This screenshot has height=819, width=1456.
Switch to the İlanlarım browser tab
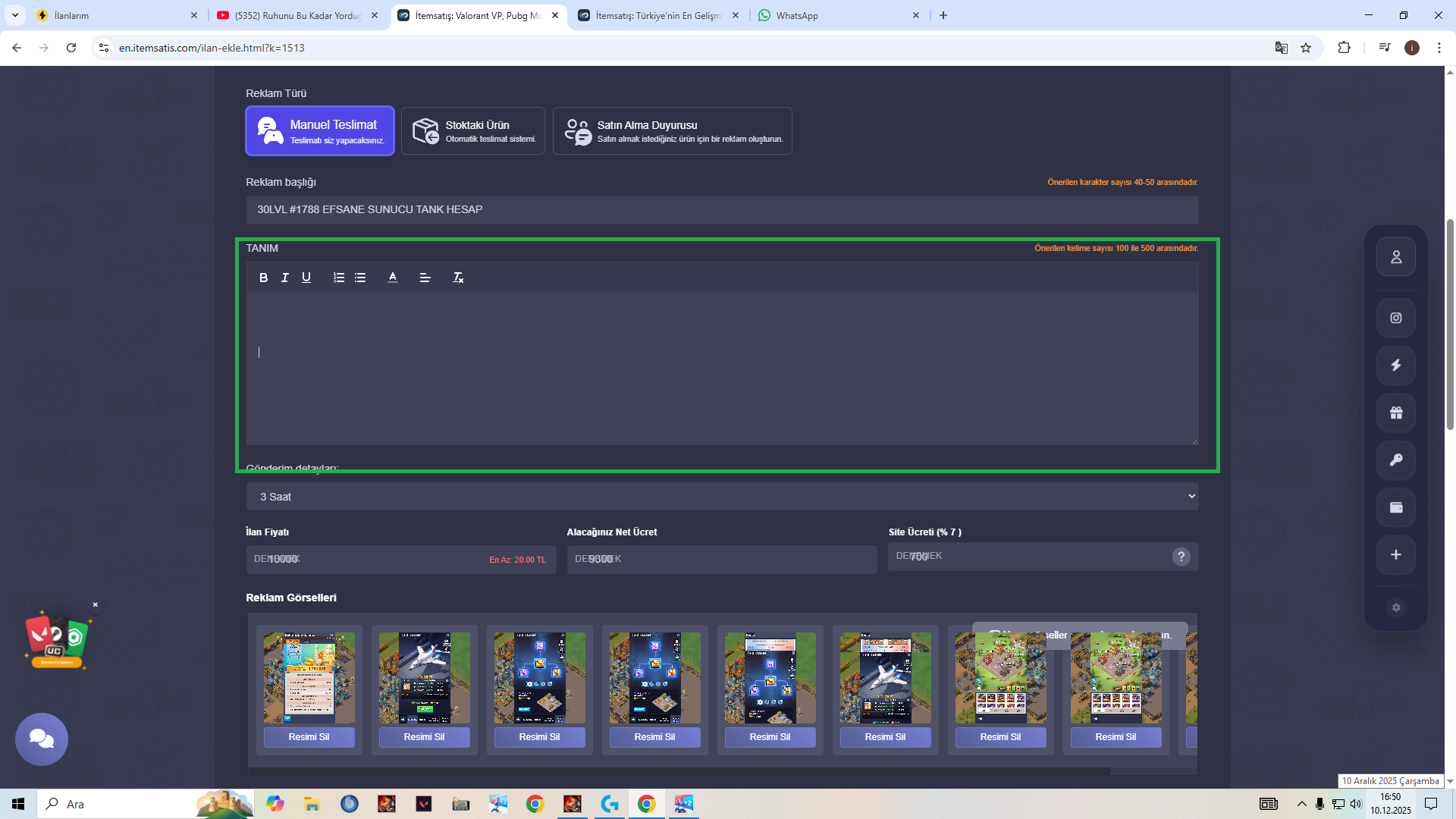tap(118, 15)
